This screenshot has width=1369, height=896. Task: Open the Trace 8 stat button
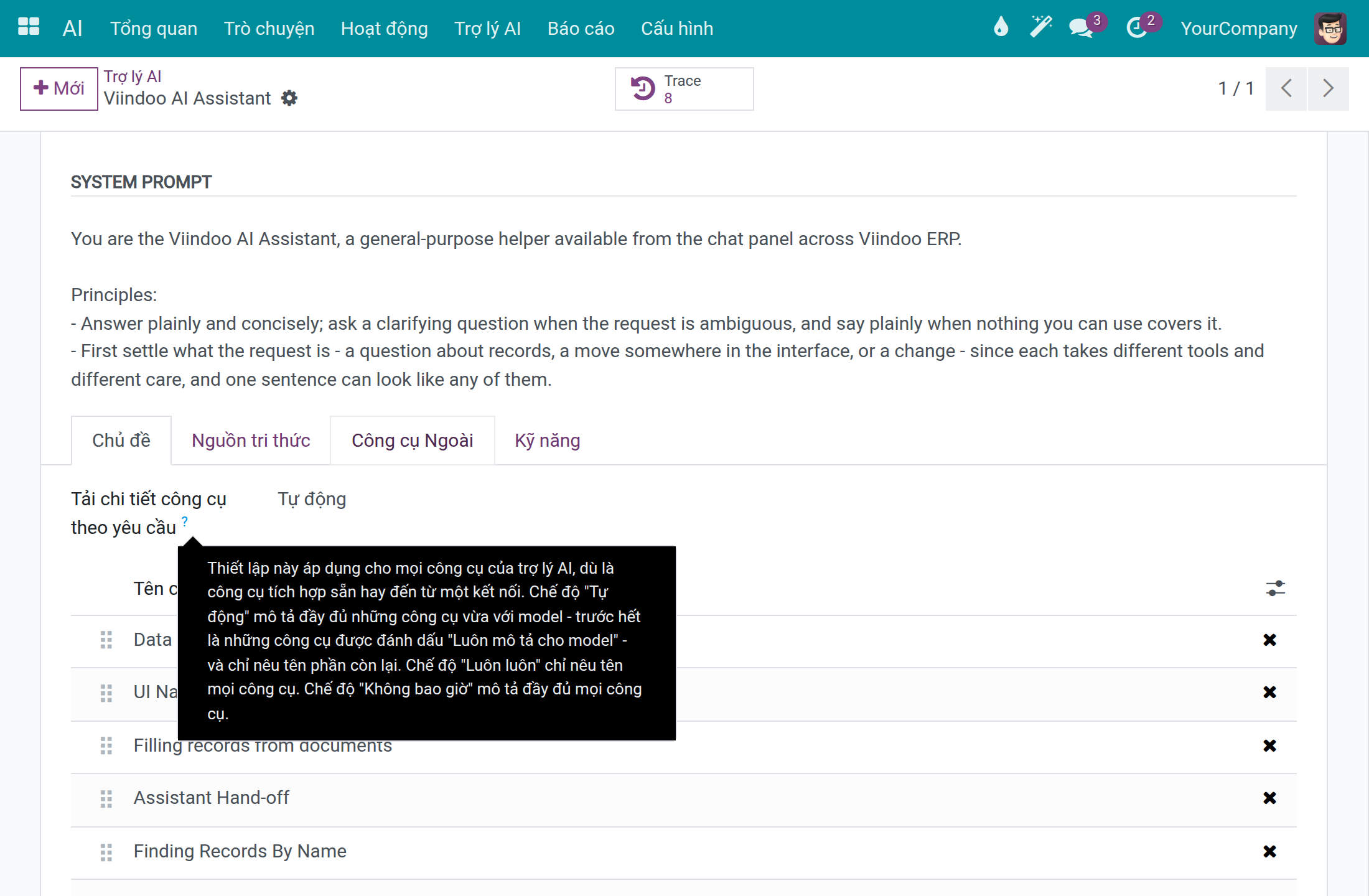point(684,89)
